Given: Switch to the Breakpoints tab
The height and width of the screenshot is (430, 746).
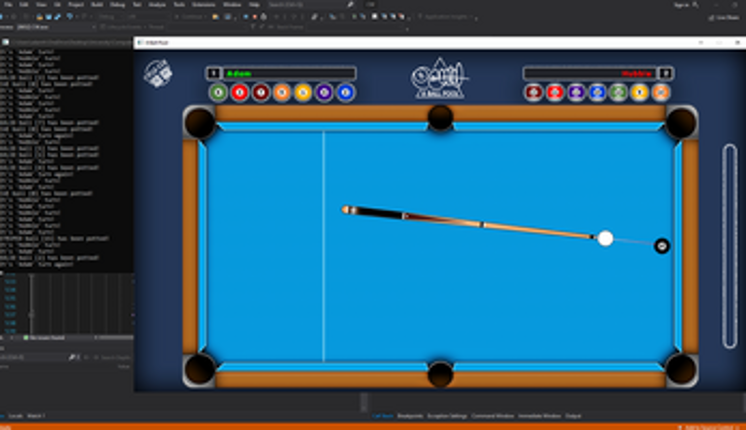Looking at the screenshot, I should click(x=410, y=416).
